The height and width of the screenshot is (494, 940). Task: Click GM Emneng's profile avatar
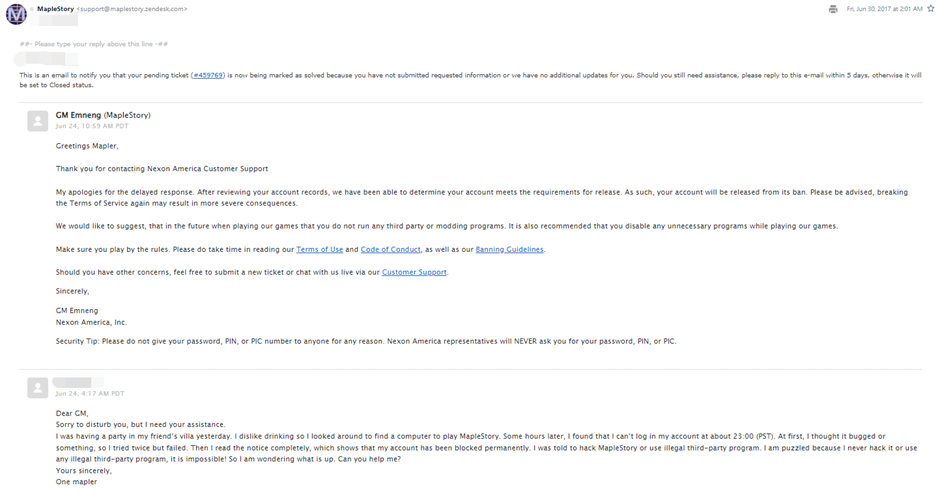pos(38,121)
